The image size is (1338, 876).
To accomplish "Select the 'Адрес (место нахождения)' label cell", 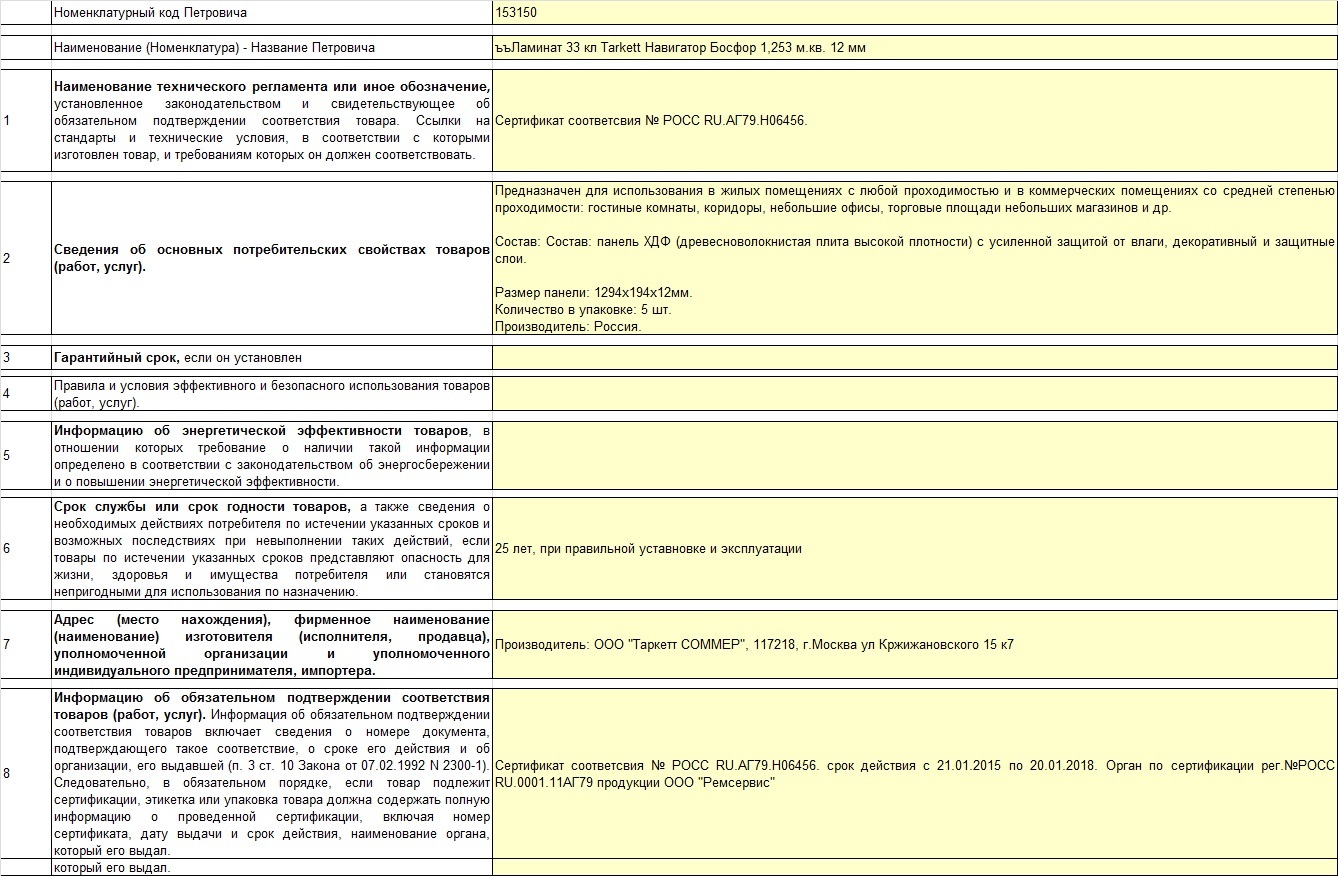I will pos(271,644).
